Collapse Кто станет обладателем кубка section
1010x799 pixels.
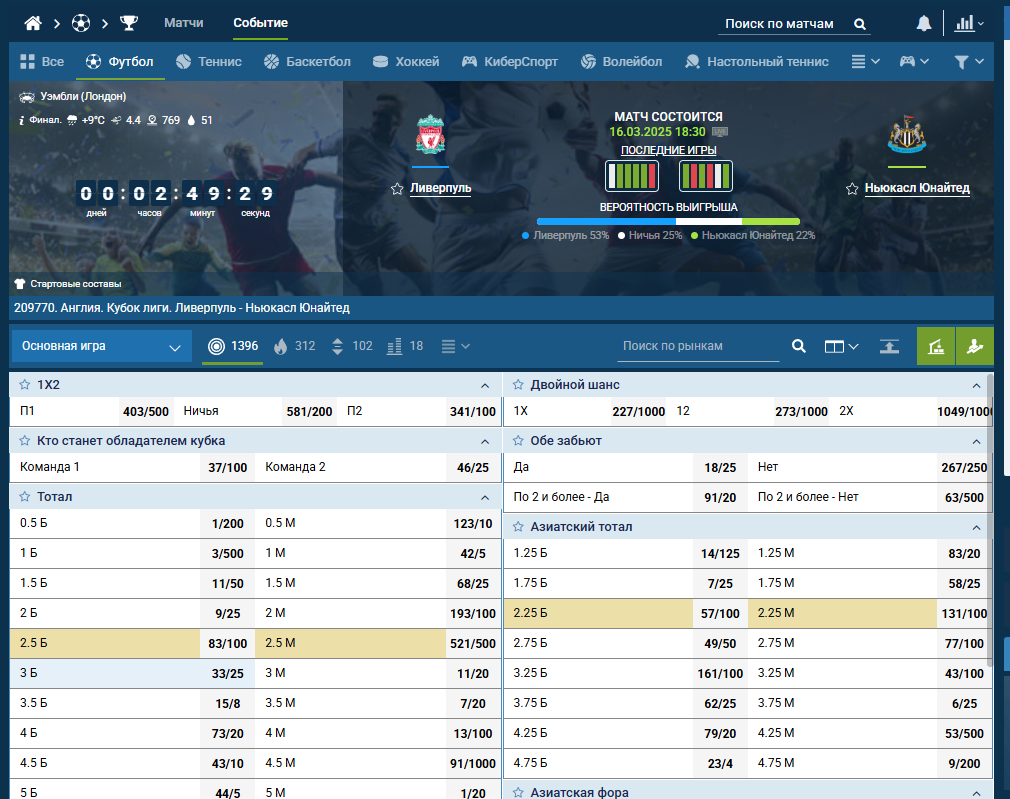pos(485,441)
